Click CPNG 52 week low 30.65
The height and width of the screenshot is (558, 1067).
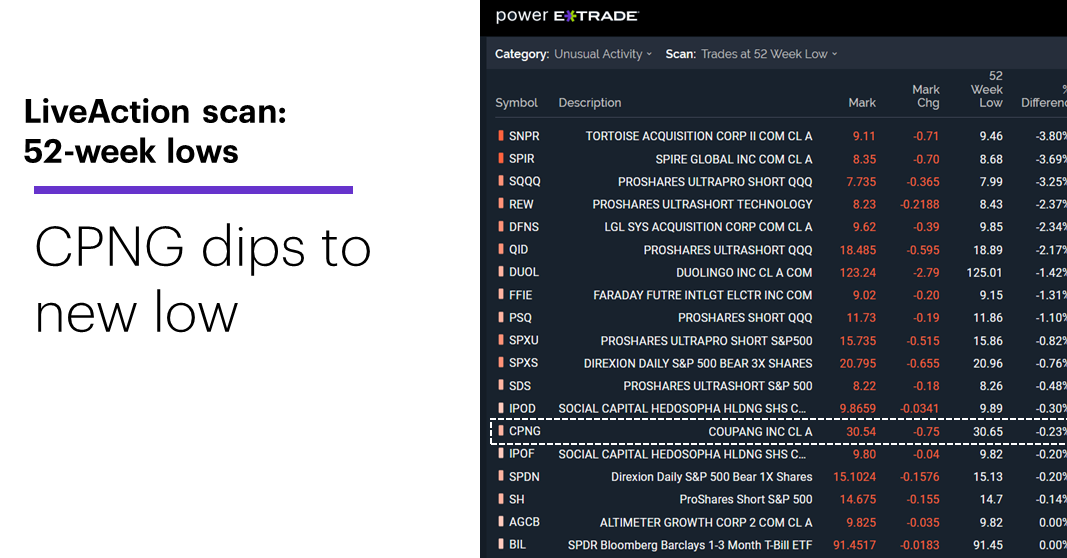click(987, 431)
